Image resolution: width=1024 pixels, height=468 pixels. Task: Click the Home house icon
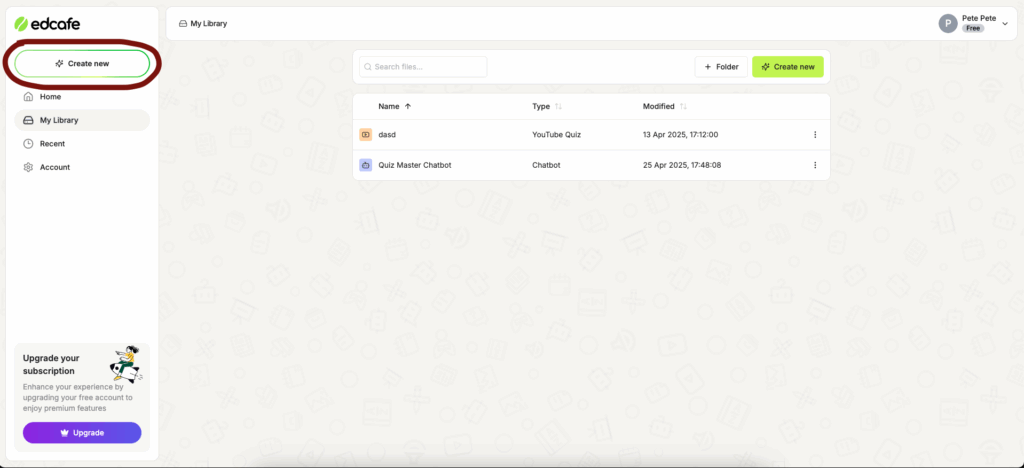[x=28, y=97]
